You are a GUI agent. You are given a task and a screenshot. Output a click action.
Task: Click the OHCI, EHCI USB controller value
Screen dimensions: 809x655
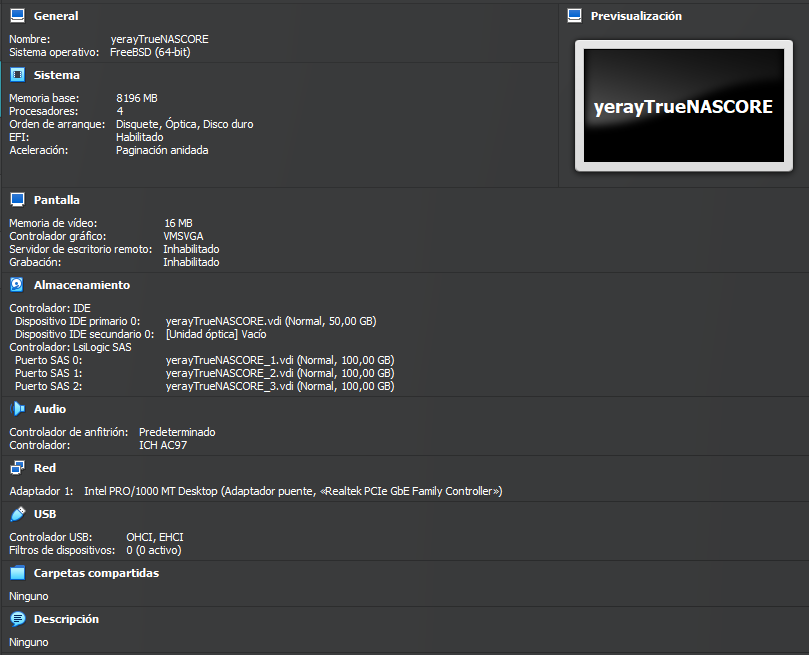(155, 537)
